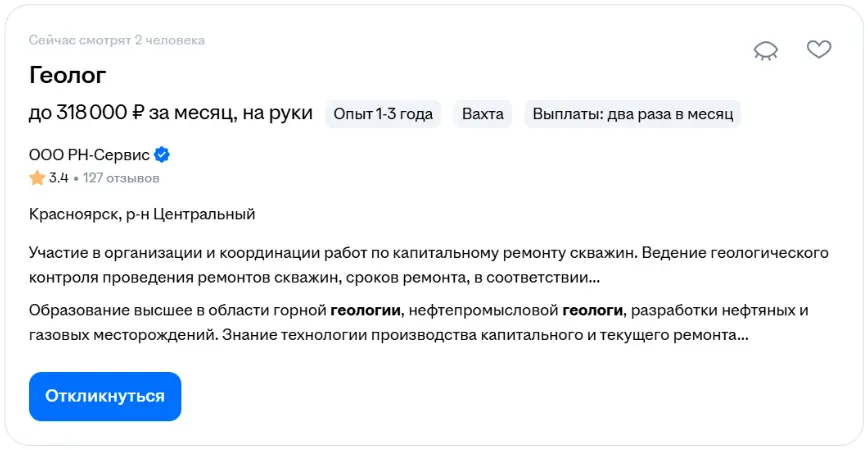Image resolution: width=868 pixels, height=450 pixels.
Task: Click the Выплаты: два раза в месяц tag
Action: tap(632, 114)
